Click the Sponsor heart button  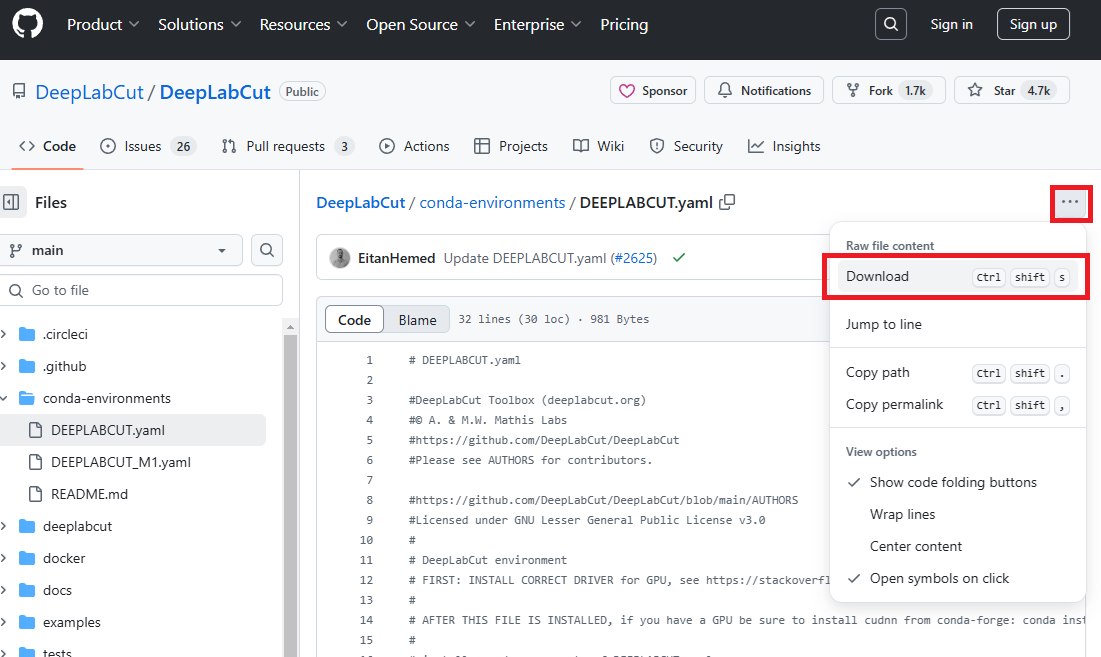coord(653,91)
